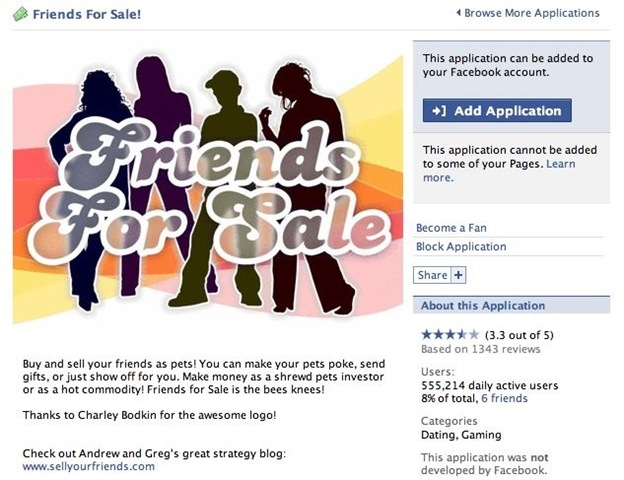Visit www.sellyourfriends.com link
This screenshot has width=624, height=480.
click(88, 466)
